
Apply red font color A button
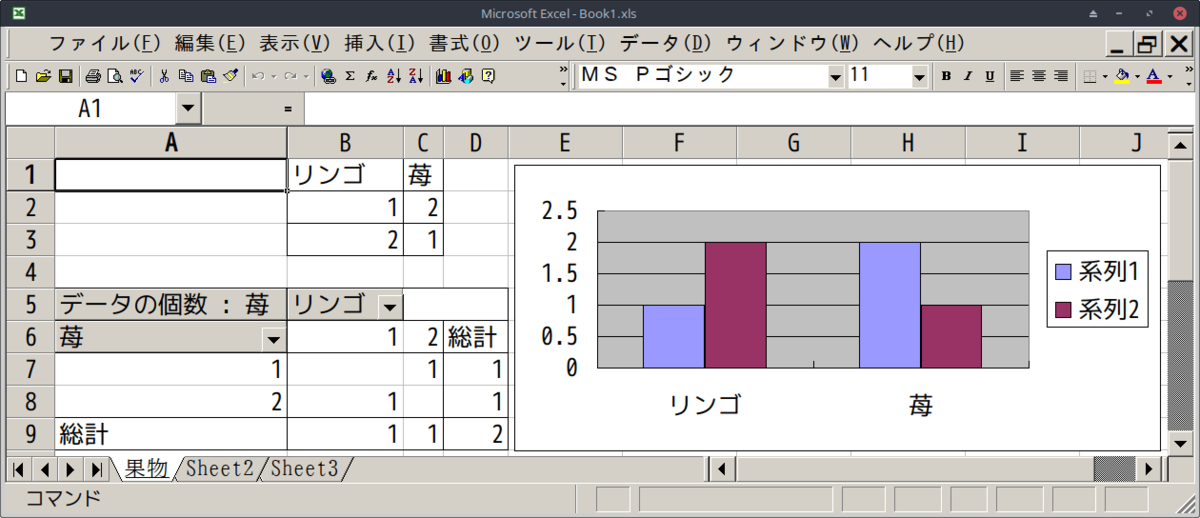click(x=1154, y=76)
